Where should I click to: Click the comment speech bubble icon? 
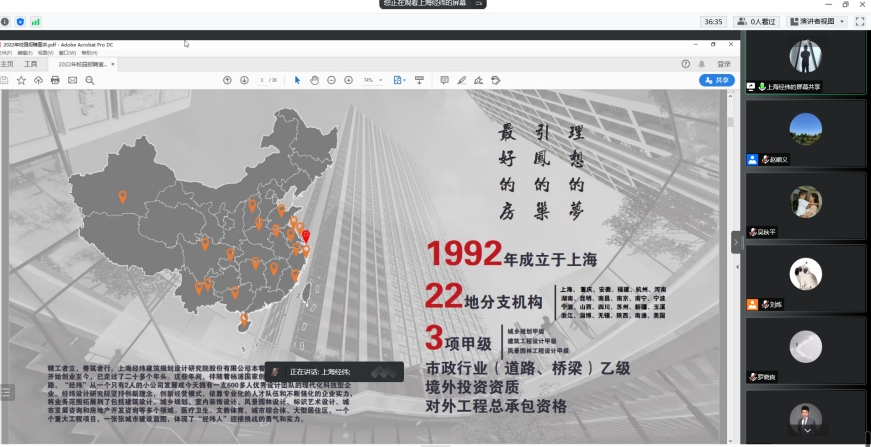click(x=444, y=80)
